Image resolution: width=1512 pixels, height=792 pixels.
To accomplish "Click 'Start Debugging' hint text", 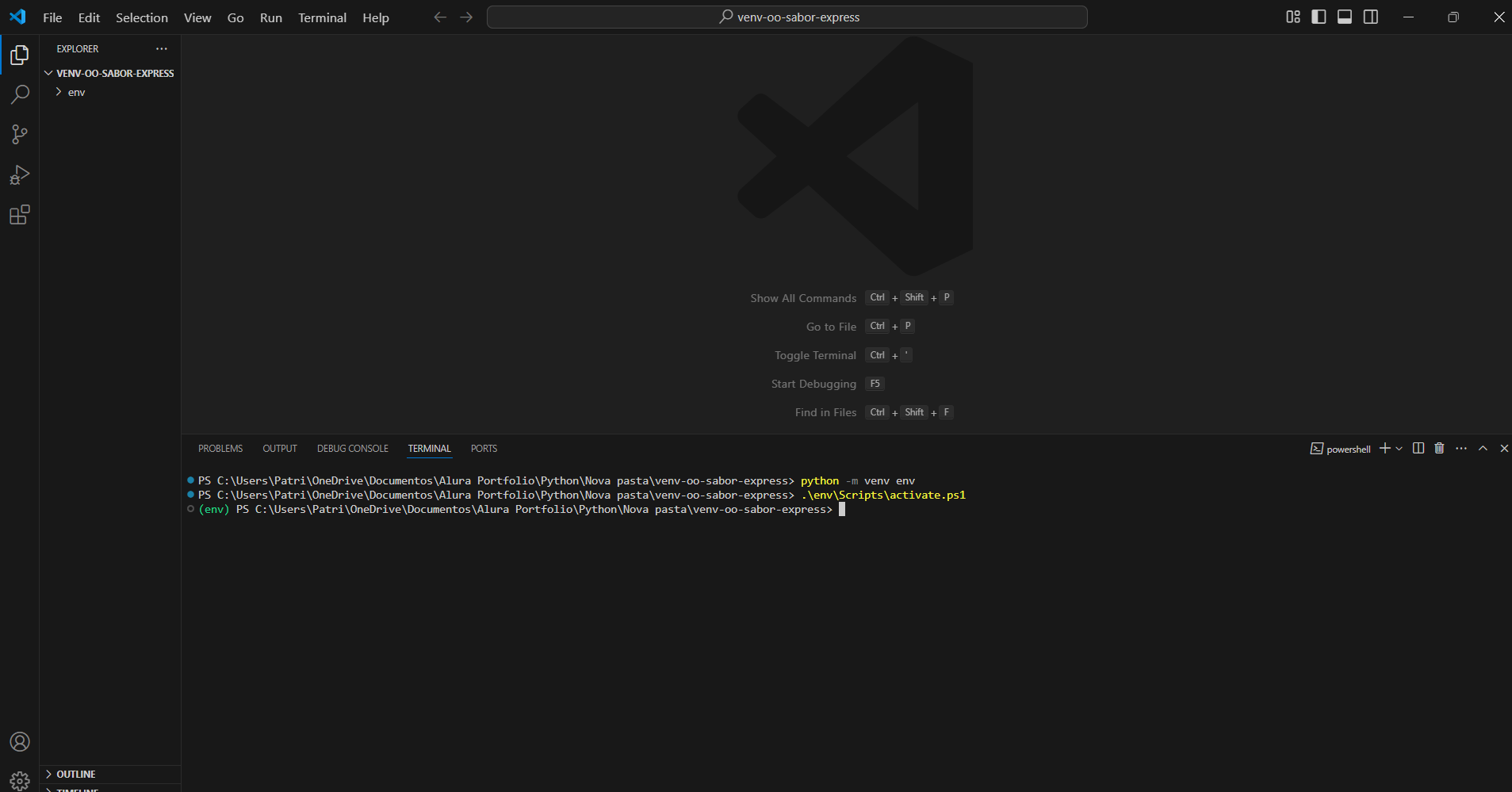I will (x=813, y=384).
